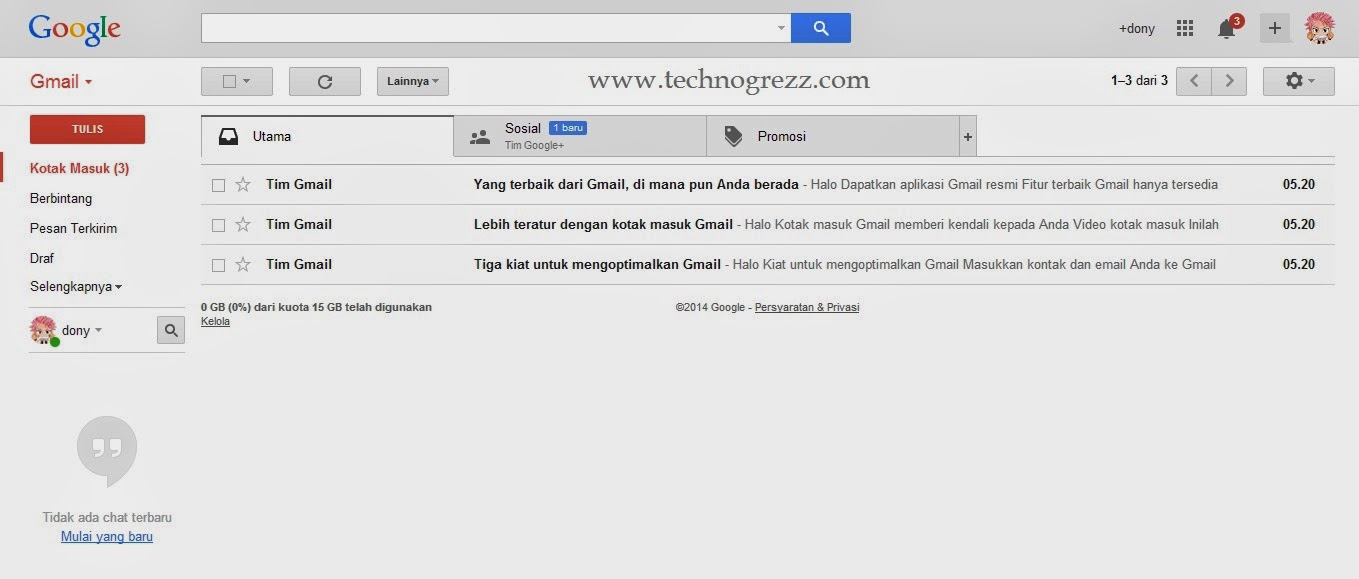Image resolution: width=1359 pixels, height=579 pixels.
Task: Expand the Gmail product switcher dropdown
Action: 61,82
